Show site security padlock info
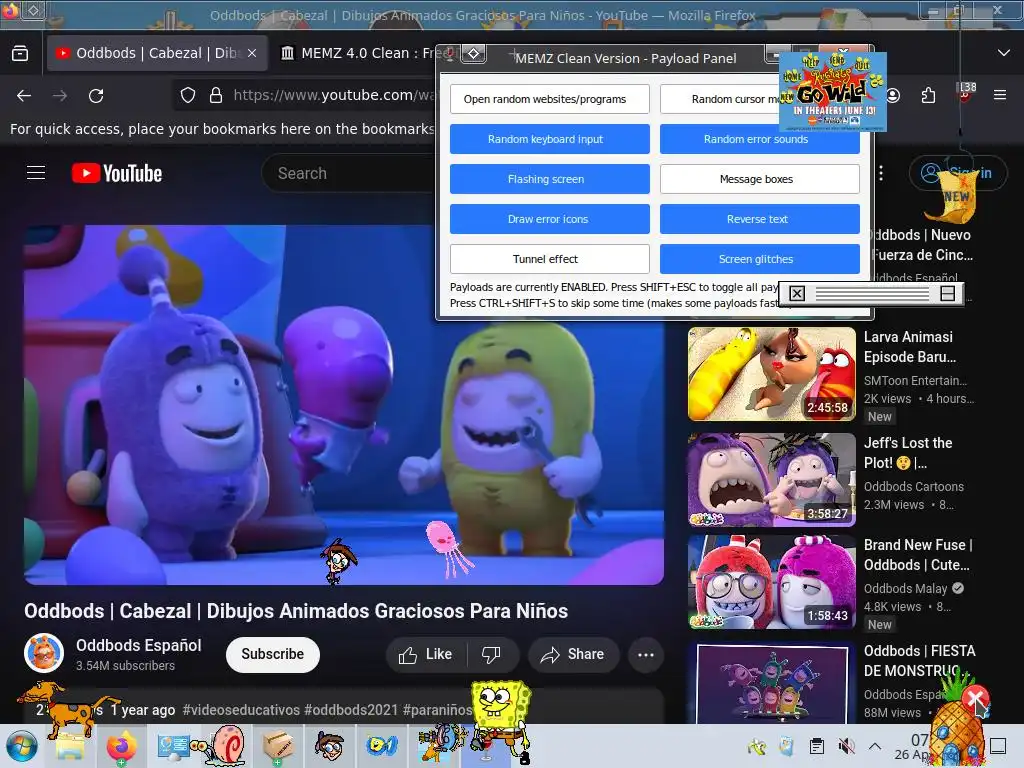Viewport: 1024px width, 768px height. tap(216, 95)
